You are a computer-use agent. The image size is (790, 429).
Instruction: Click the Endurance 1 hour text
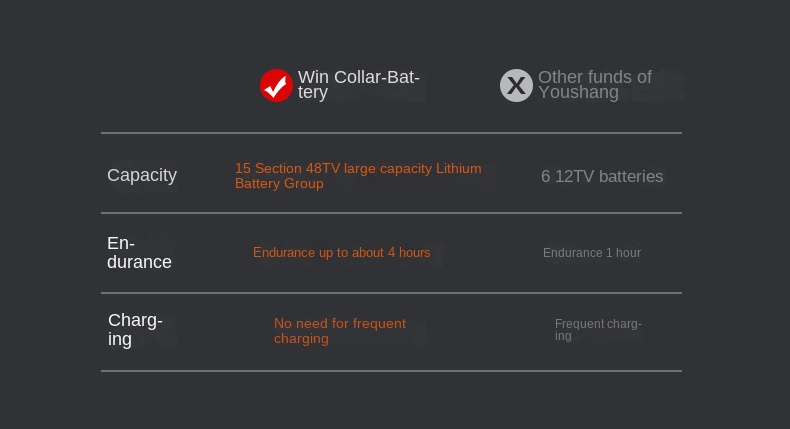coord(591,253)
